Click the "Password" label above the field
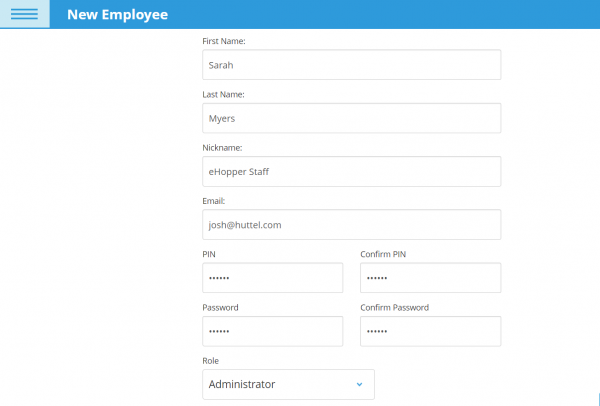 tap(220, 307)
